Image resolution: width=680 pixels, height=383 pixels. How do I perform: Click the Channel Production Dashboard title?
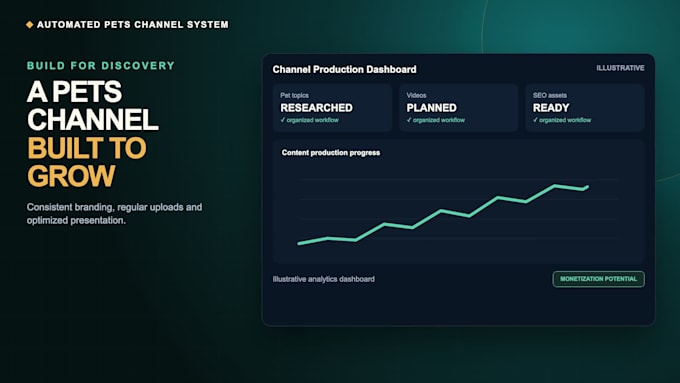[344, 69]
